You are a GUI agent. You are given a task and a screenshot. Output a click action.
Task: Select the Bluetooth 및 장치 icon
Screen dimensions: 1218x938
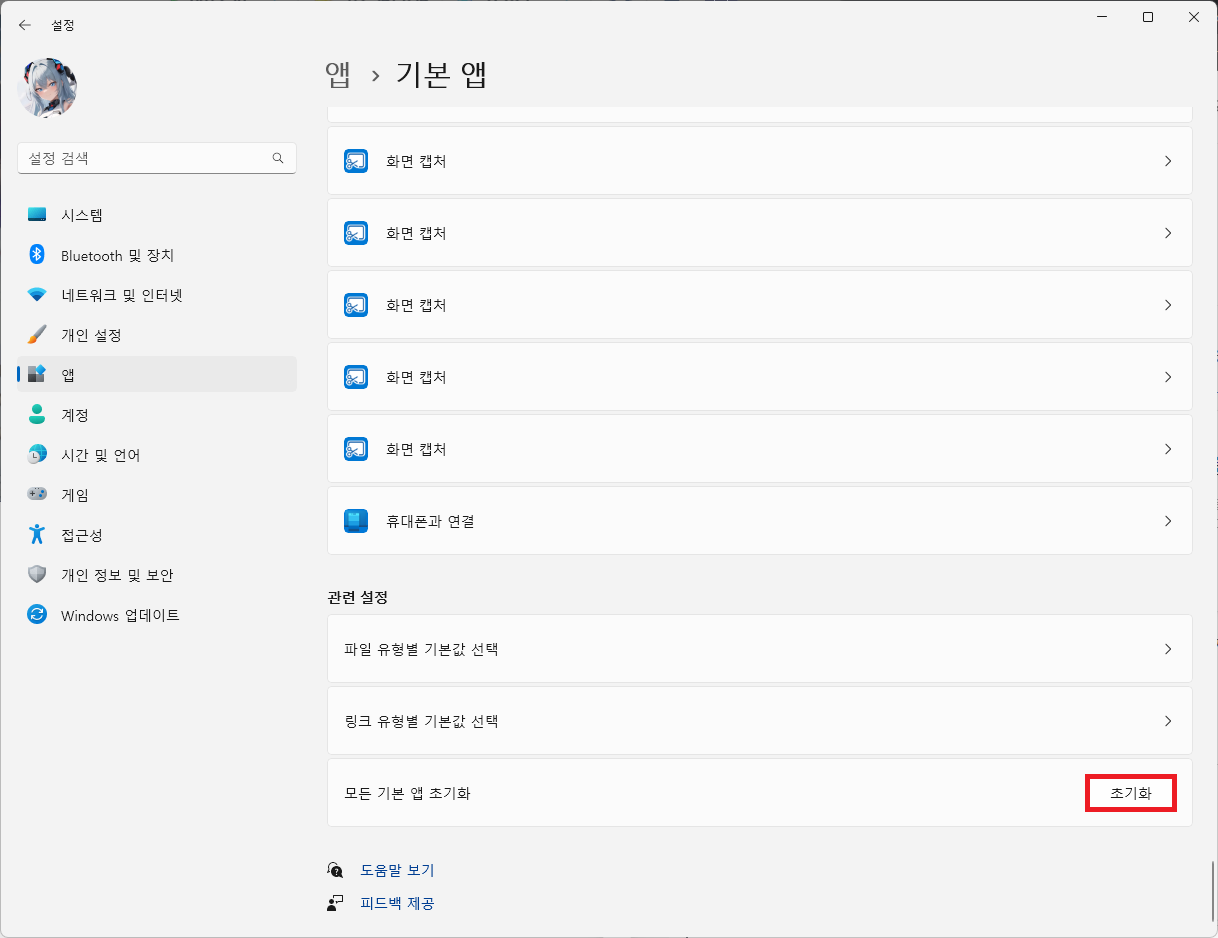pos(37,255)
